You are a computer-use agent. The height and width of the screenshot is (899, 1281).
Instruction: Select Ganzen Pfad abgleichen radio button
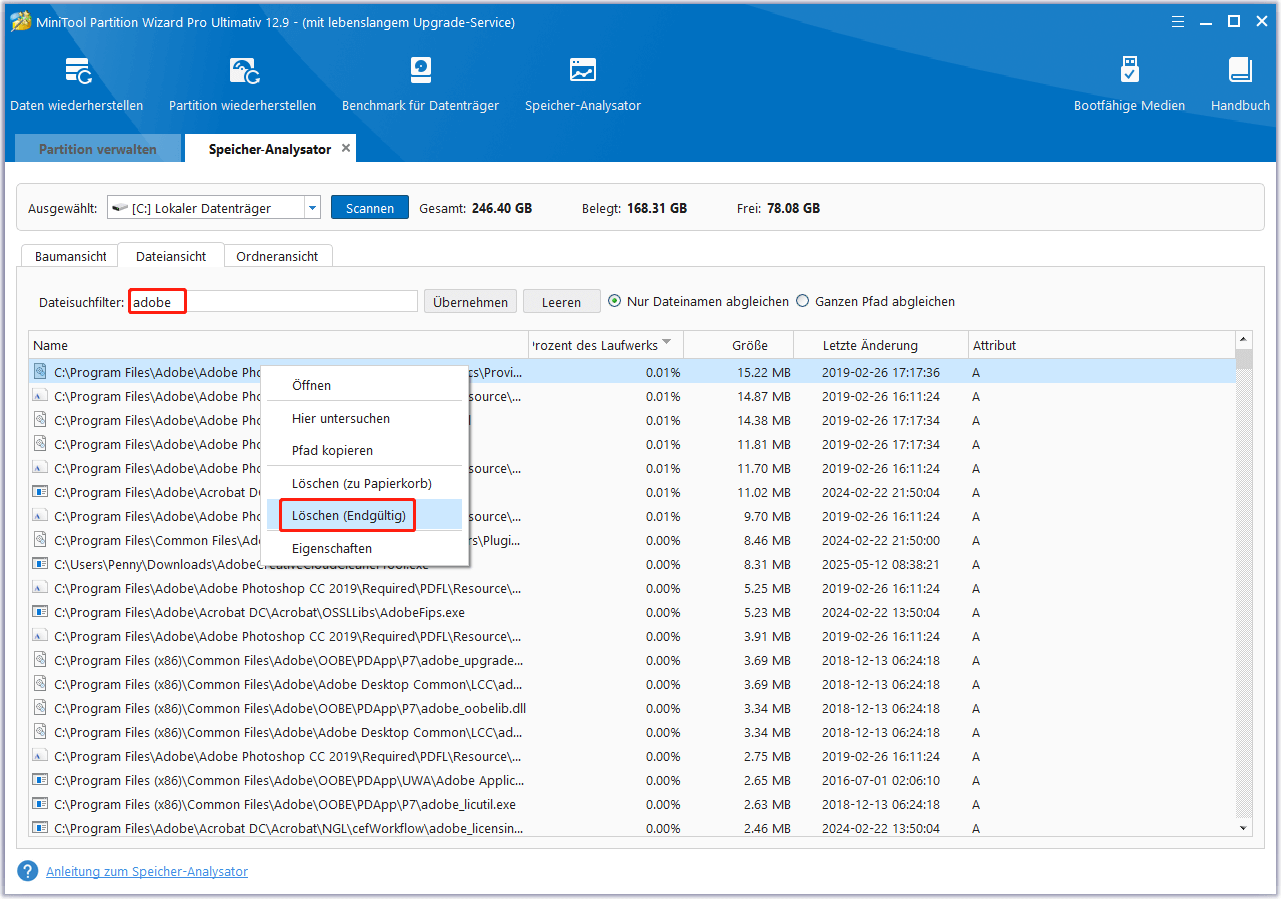(802, 301)
